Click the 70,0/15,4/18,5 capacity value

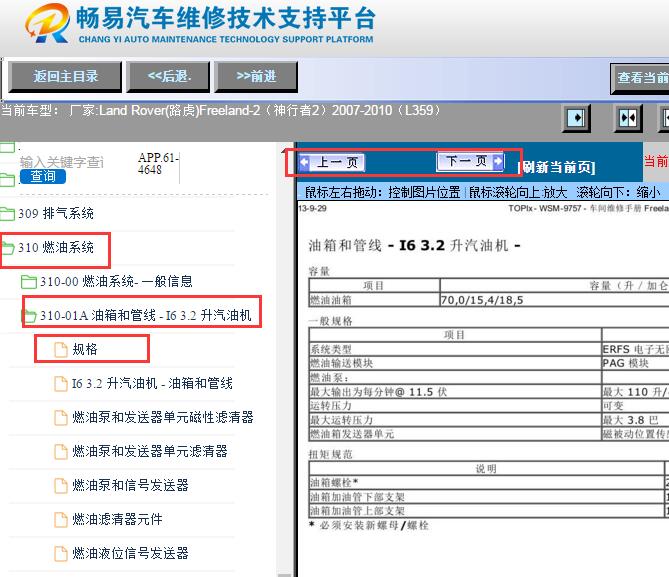tap(482, 300)
